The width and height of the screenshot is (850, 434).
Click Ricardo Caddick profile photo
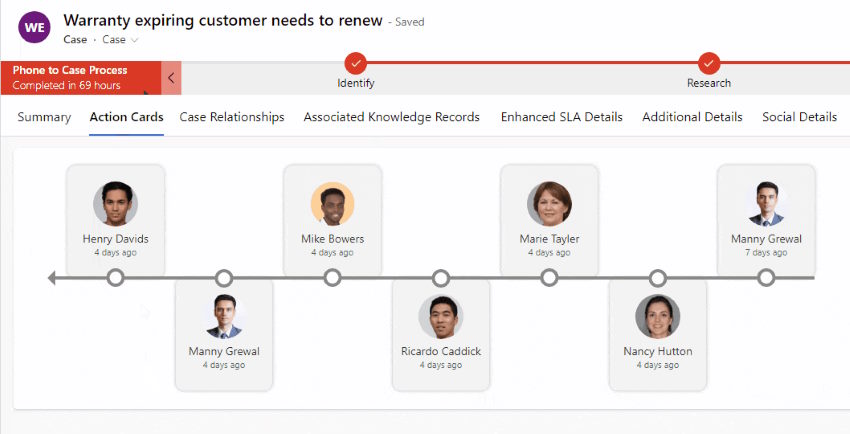(x=441, y=317)
